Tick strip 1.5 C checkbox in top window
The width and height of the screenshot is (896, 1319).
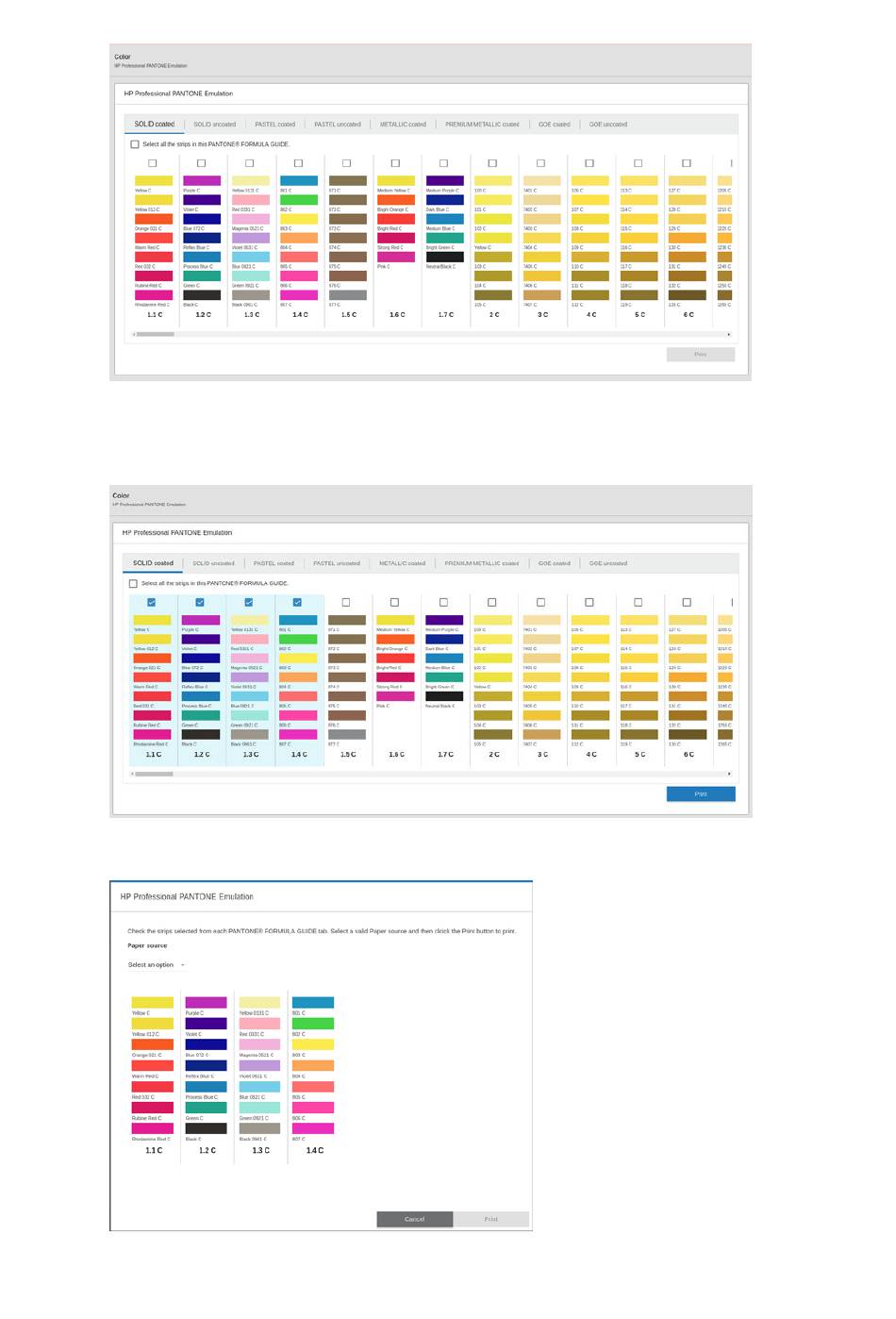coord(347,163)
